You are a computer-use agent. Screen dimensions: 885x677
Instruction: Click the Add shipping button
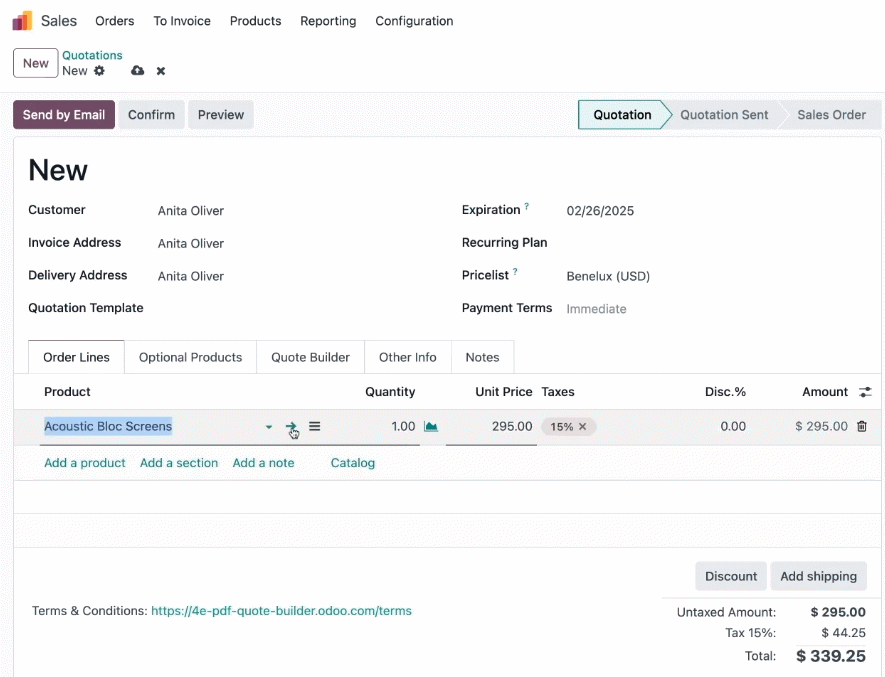coord(818,576)
